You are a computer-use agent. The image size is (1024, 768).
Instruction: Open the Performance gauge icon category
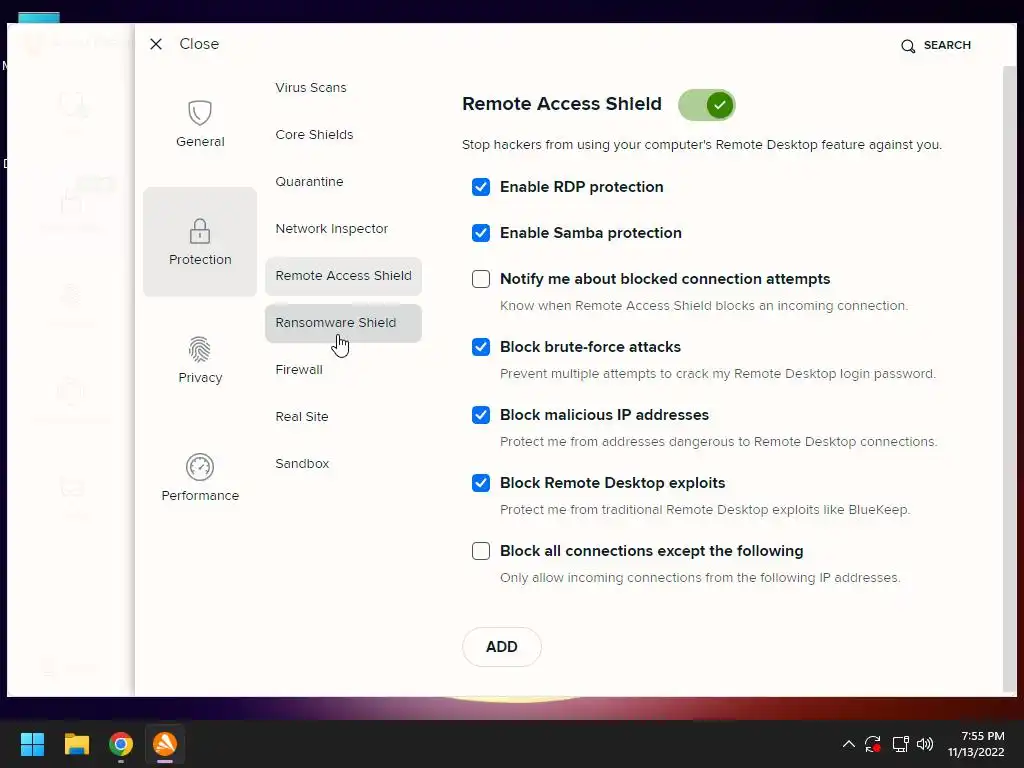tap(200, 477)
